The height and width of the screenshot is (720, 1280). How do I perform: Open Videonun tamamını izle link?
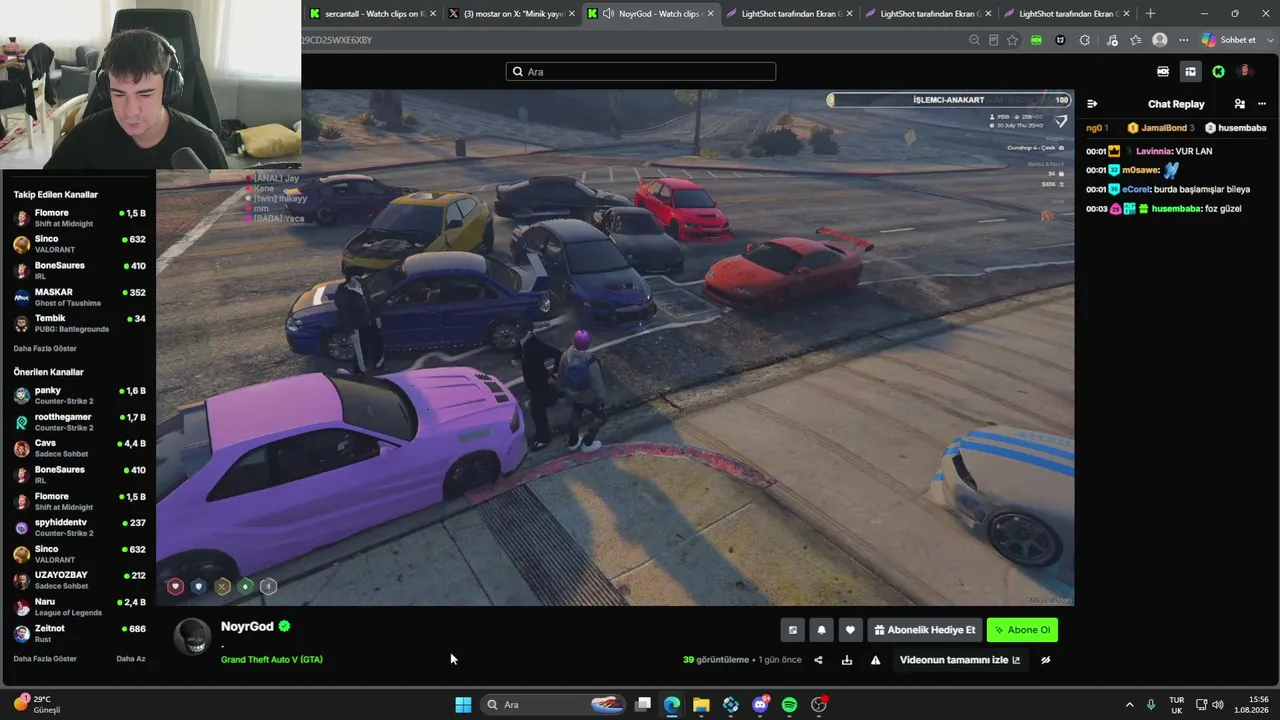pos(960,660)
